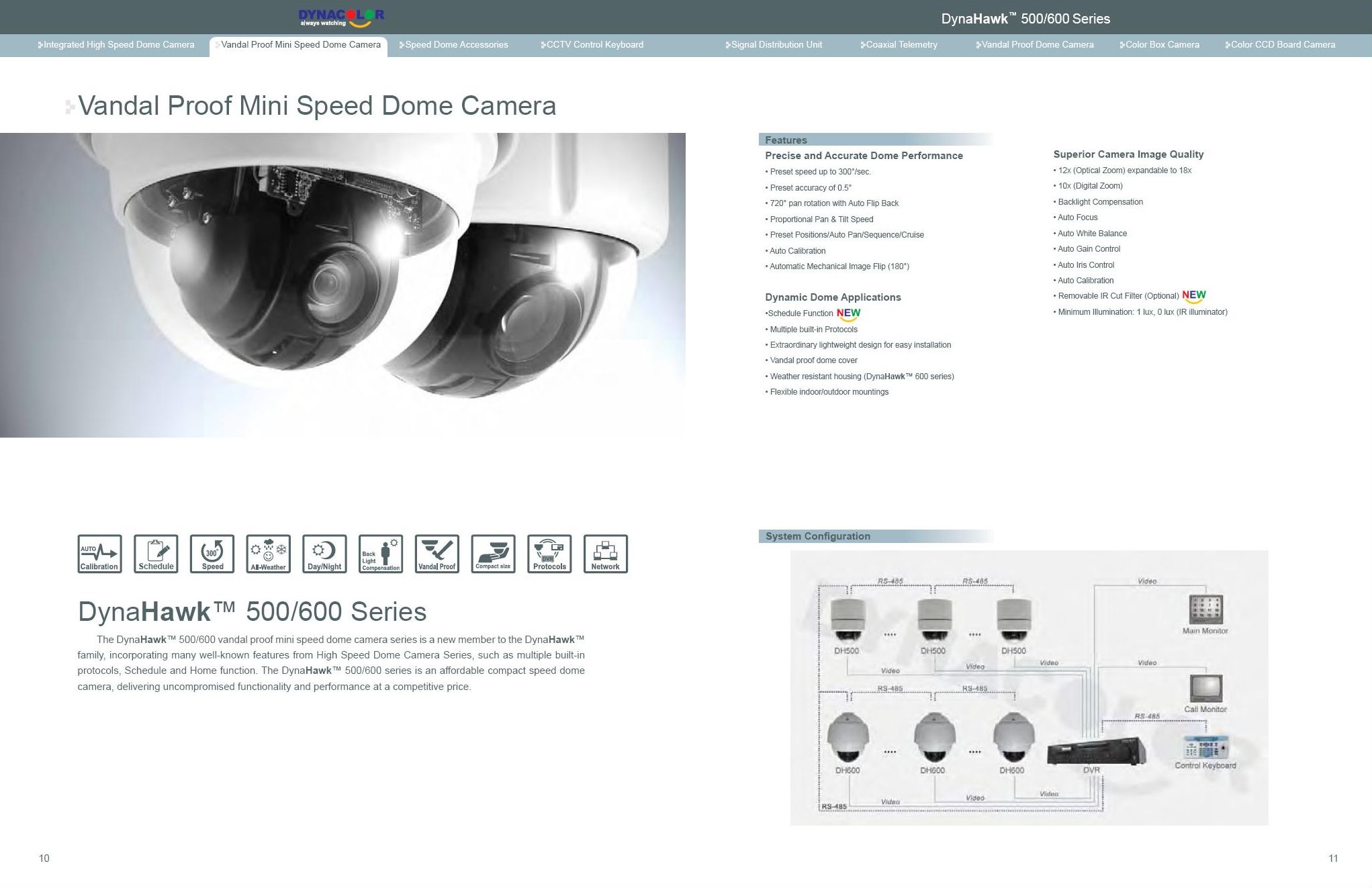The width and height of the screenshot is (1372, 888).
Task: Click 'Preset speed up to 300°/sec.' line
Action: pos(818,172)
